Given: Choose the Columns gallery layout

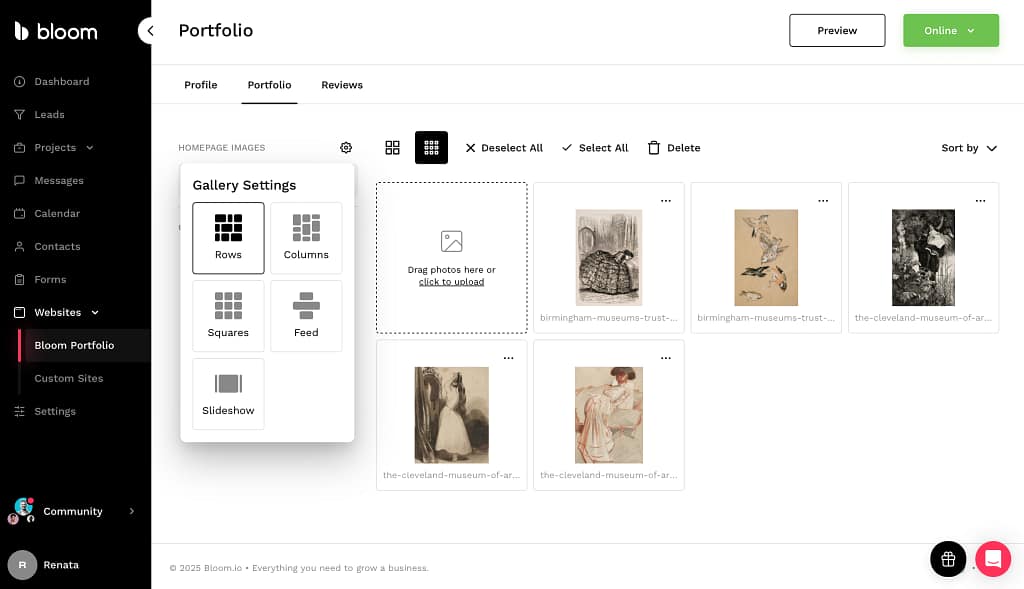Looking at the screenshot, I should tap(306, 238).
